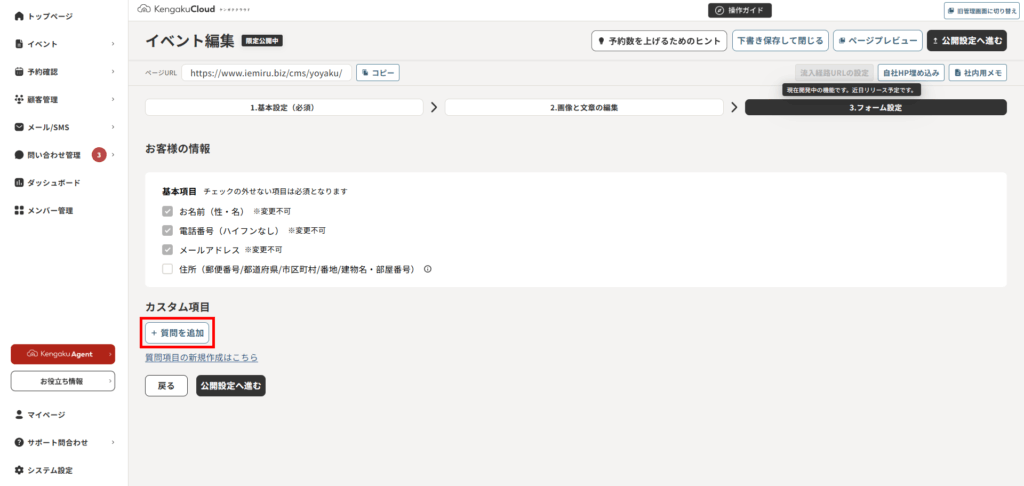Open the Kengaku Agent red button
The height and width of the screenshot is (486, 1024).
click(63, 354)
